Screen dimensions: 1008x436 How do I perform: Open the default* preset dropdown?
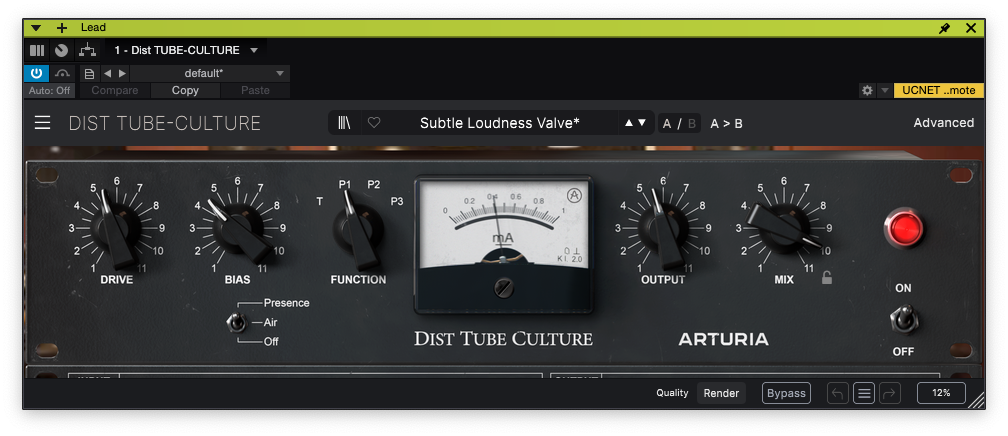[x=210, y=73]
